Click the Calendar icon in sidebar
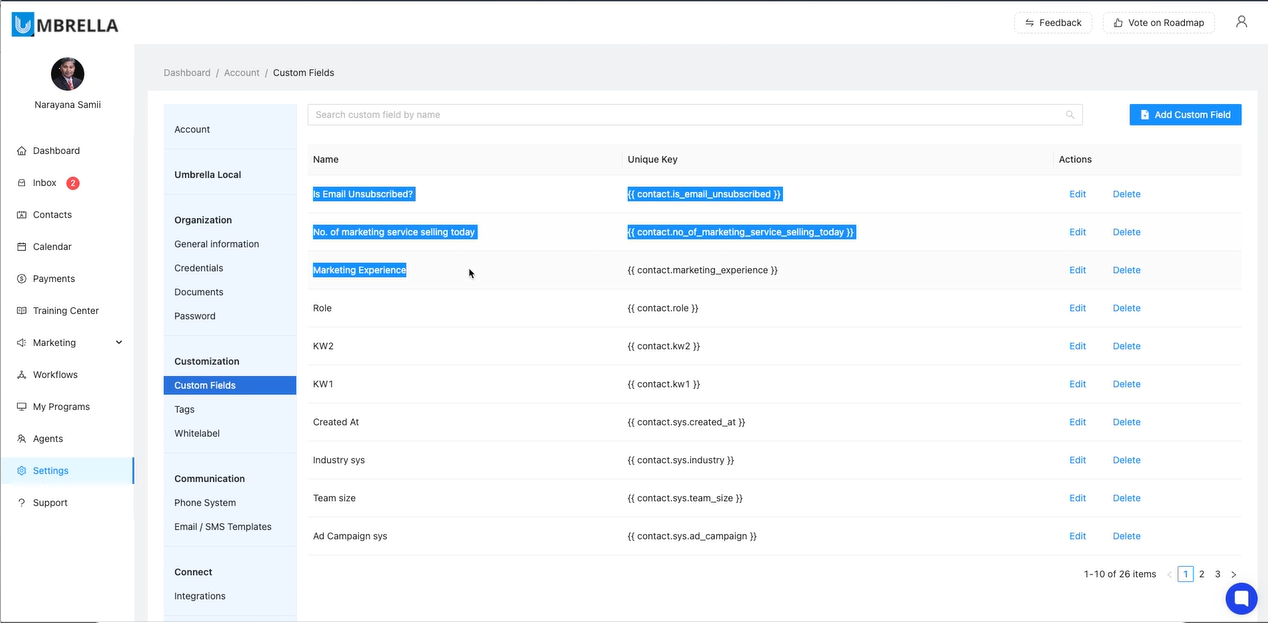 coord(22,247)
